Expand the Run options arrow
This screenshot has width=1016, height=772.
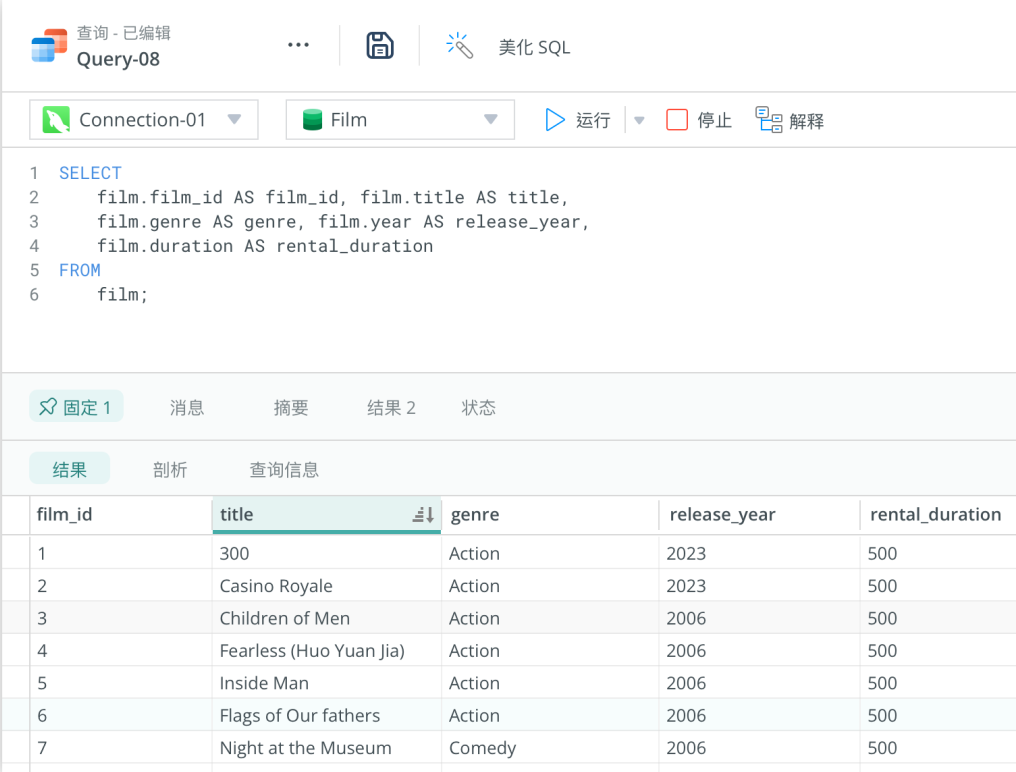pyautogui.click(x=640, y=121)
